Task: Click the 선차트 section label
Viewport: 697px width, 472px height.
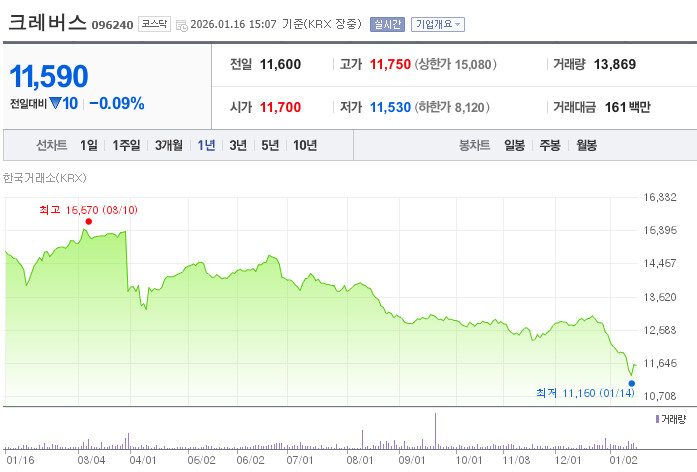Action: pyautogui.click(x=52, y=145)
